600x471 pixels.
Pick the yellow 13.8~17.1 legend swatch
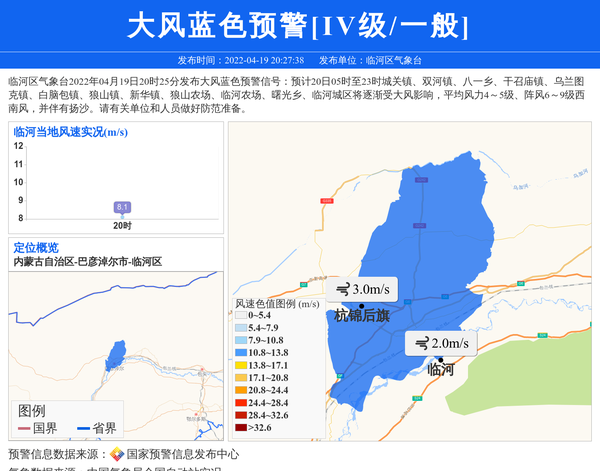[240, 365]
